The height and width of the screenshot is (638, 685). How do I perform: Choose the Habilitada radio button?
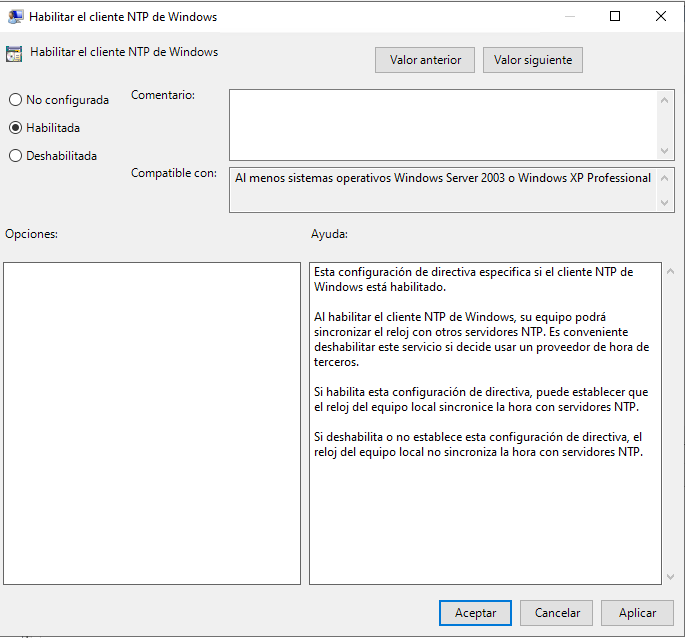tap(15, 128)
